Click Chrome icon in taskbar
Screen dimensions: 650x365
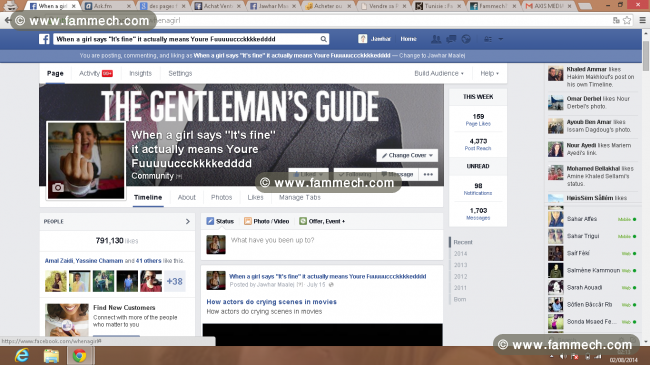[79, 356]
